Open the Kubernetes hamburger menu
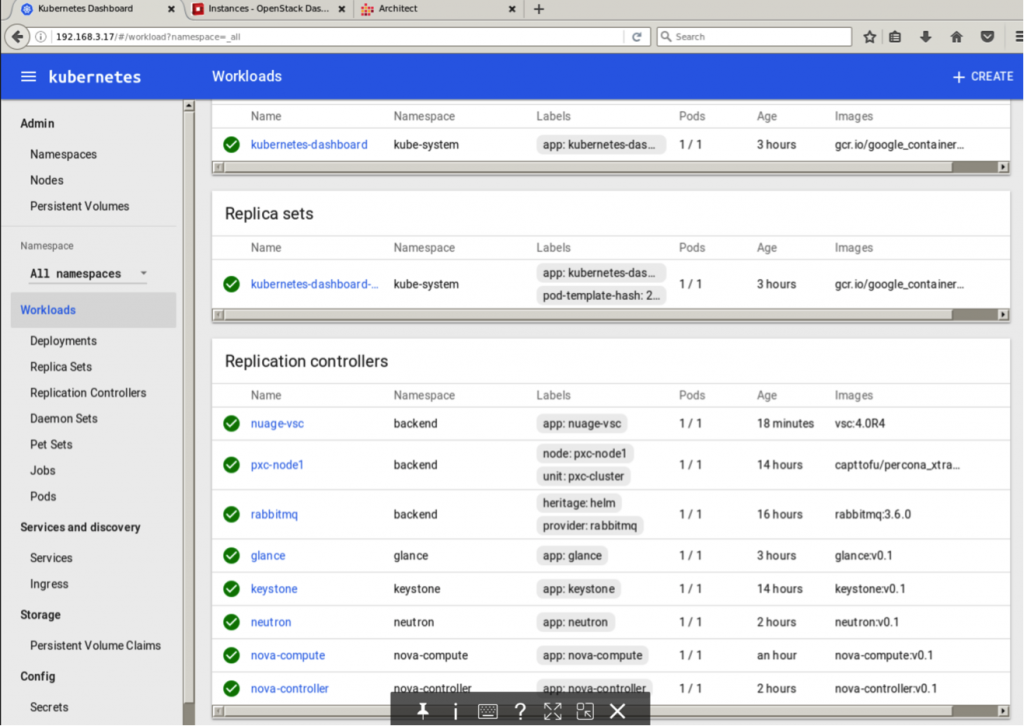The image size is (1024, 726). pyautogui.click(x=28, y=76)
